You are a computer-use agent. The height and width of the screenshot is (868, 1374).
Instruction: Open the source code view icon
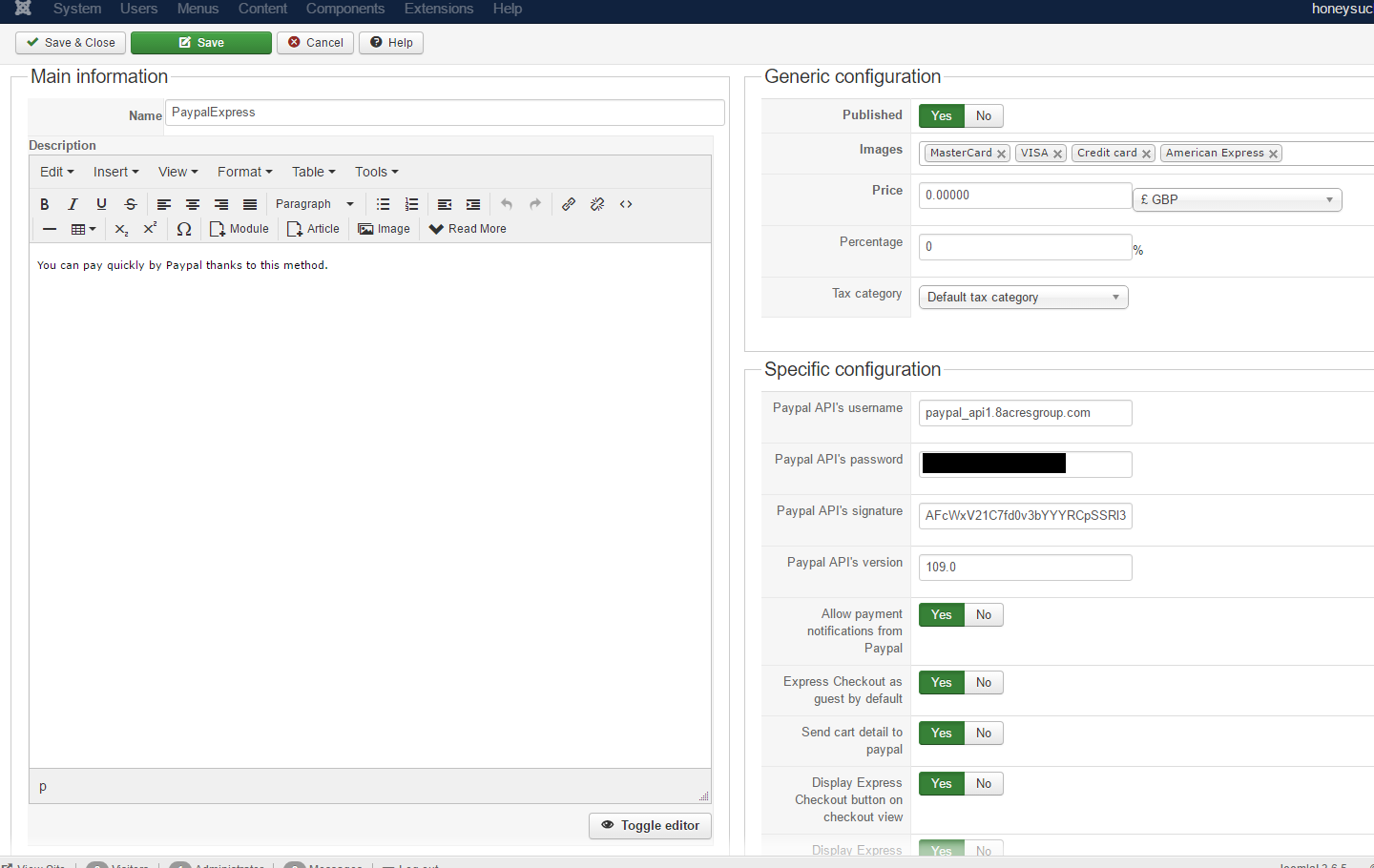pos(626,204)
